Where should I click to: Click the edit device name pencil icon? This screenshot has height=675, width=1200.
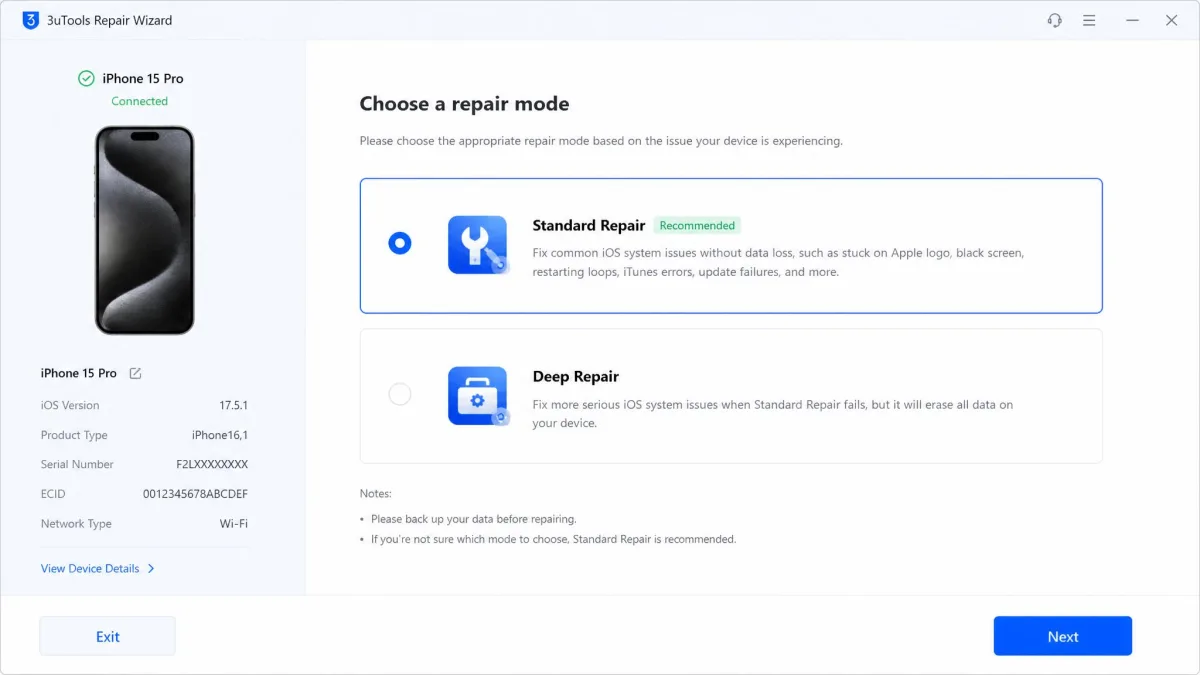135,373
